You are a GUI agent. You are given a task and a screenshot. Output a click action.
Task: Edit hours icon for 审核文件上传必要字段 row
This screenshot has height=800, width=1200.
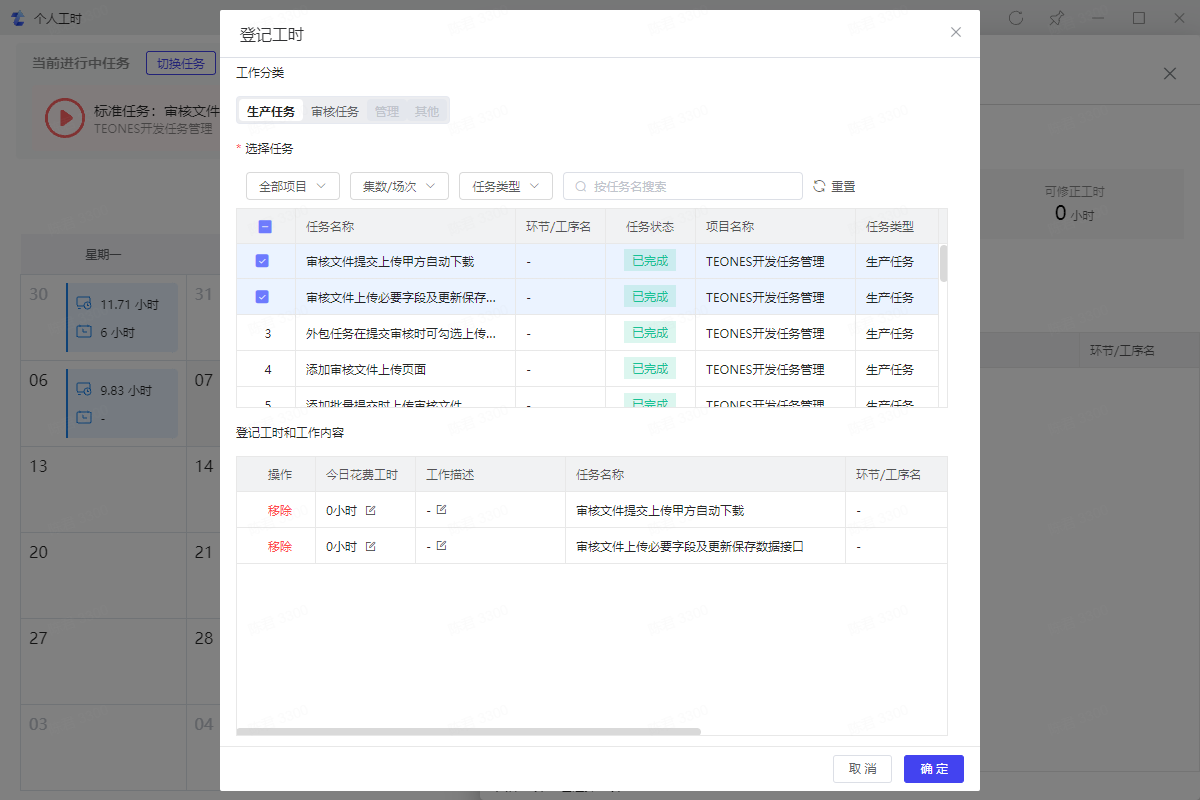coord(371,546)
